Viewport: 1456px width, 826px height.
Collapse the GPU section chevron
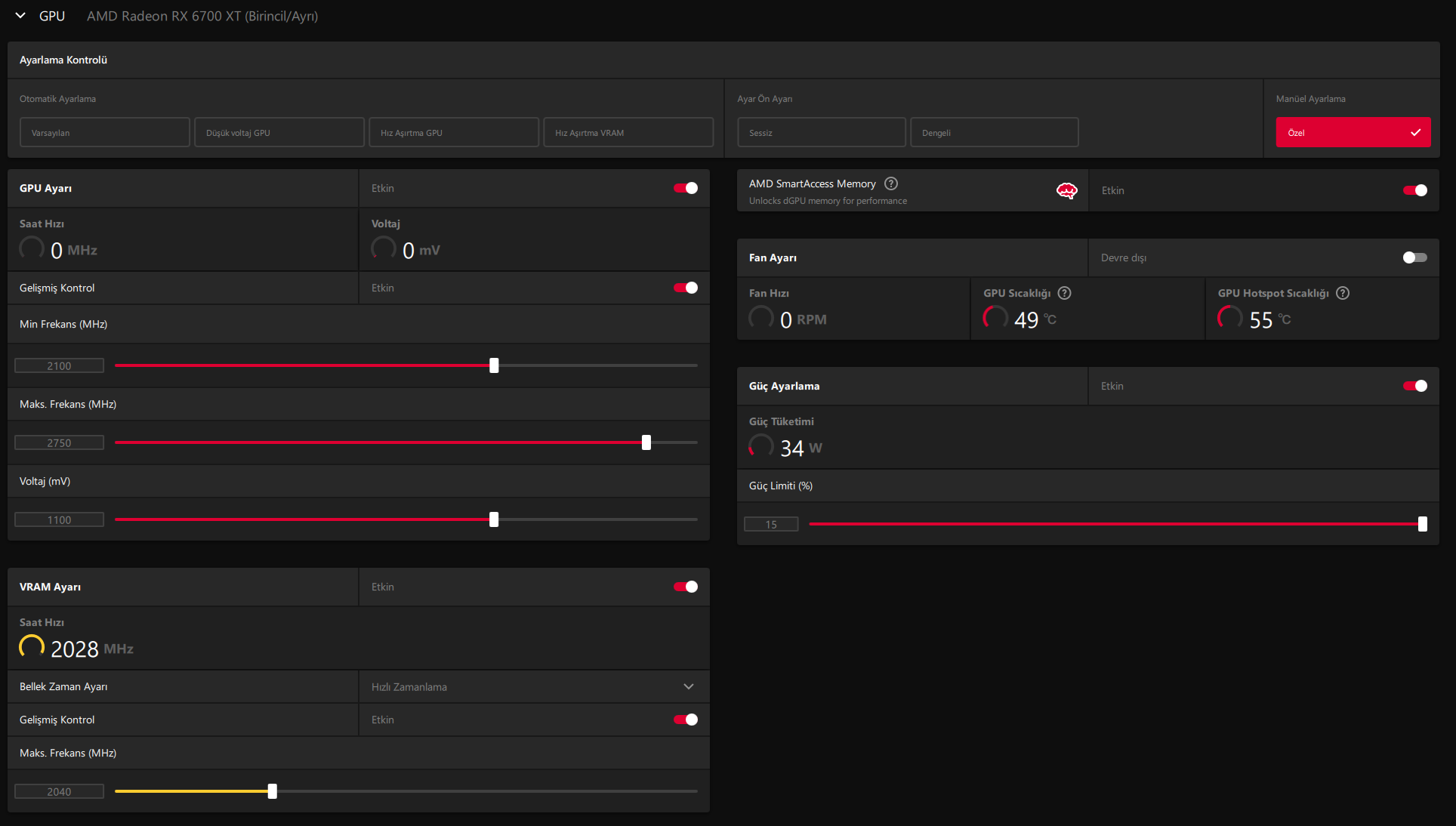[20, 15]
